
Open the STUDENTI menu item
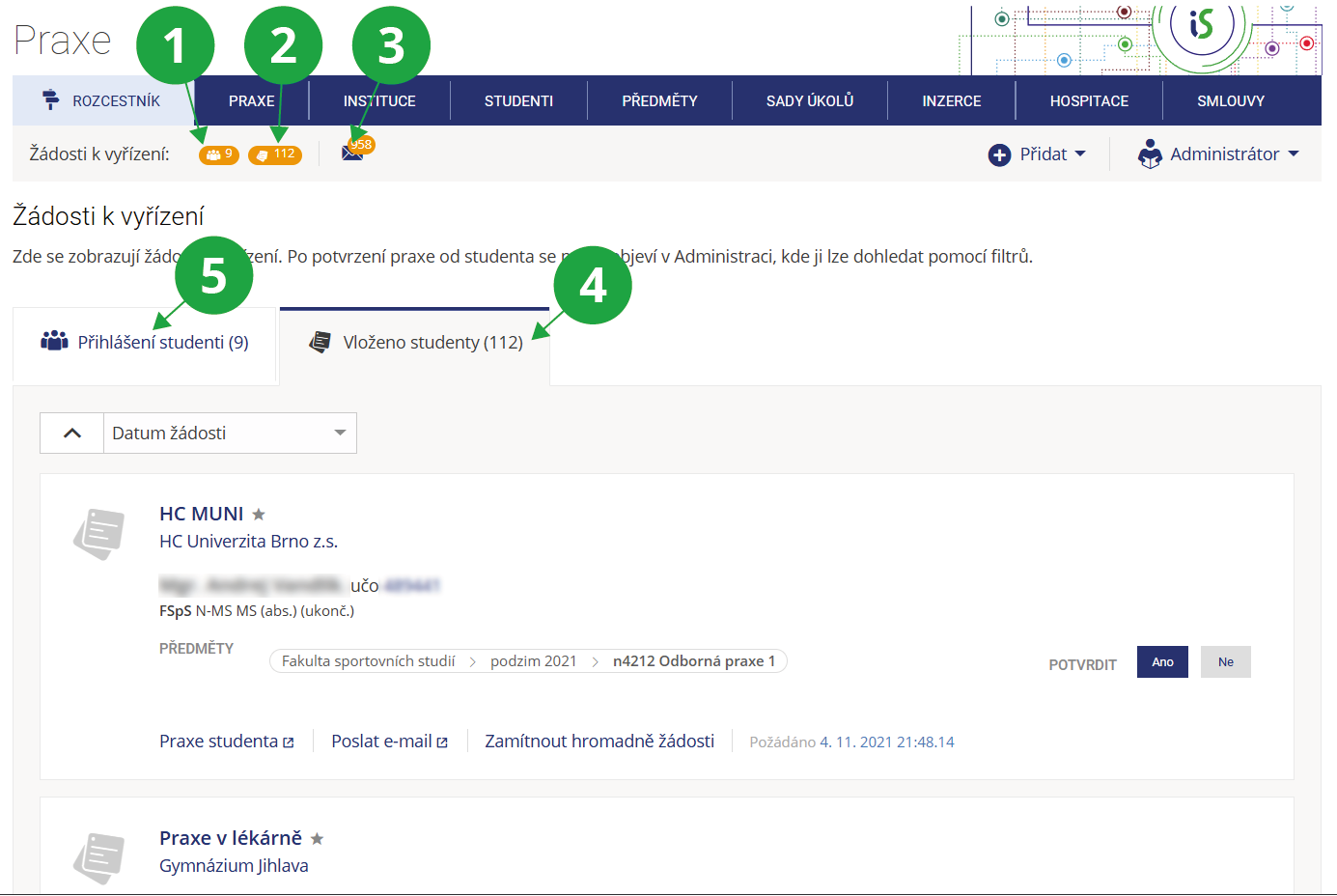tap(518, 101)
